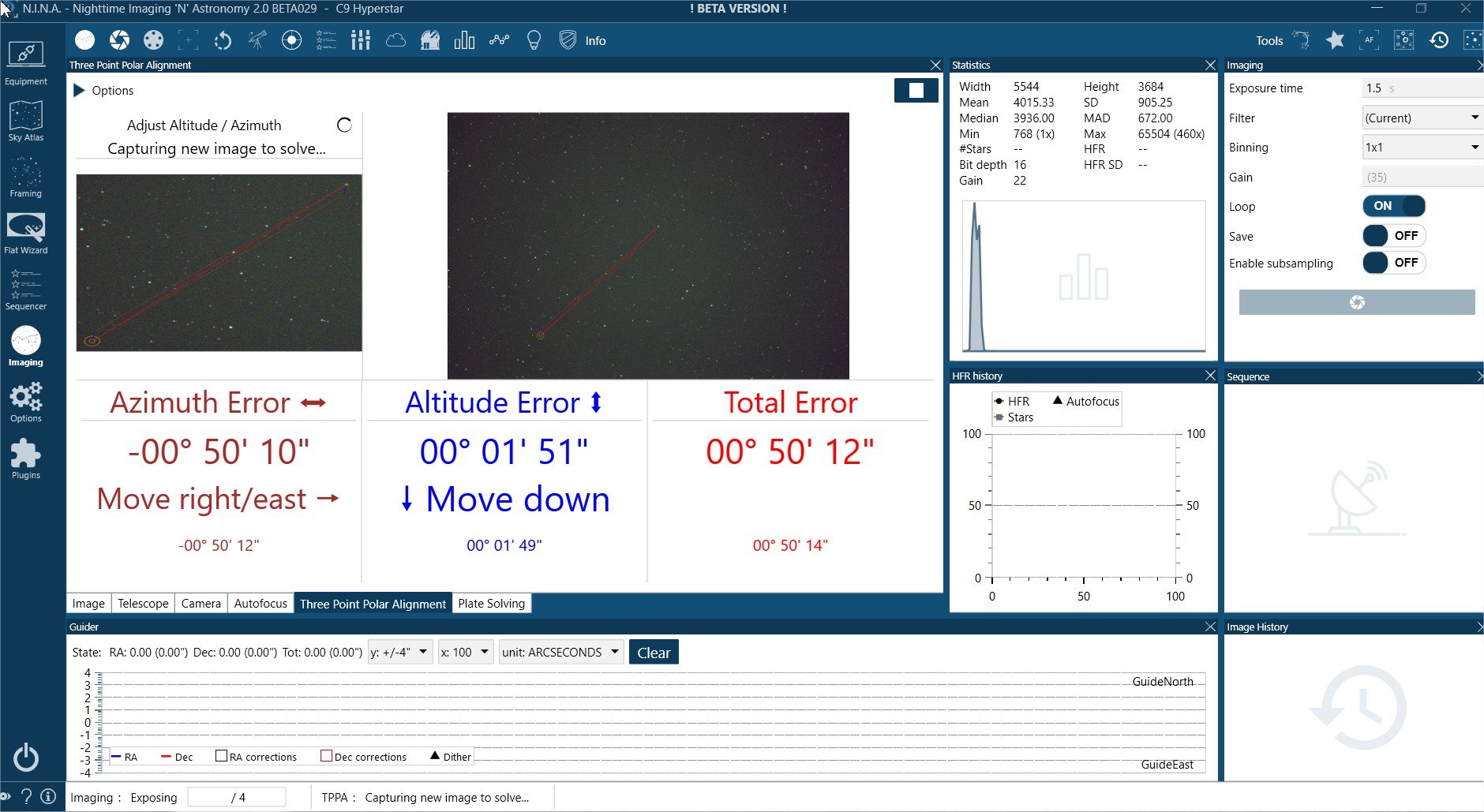Viewport: 1484px width, 812px height.
Task: Toggle Enable subsampling on
Action: point(1394,263)
